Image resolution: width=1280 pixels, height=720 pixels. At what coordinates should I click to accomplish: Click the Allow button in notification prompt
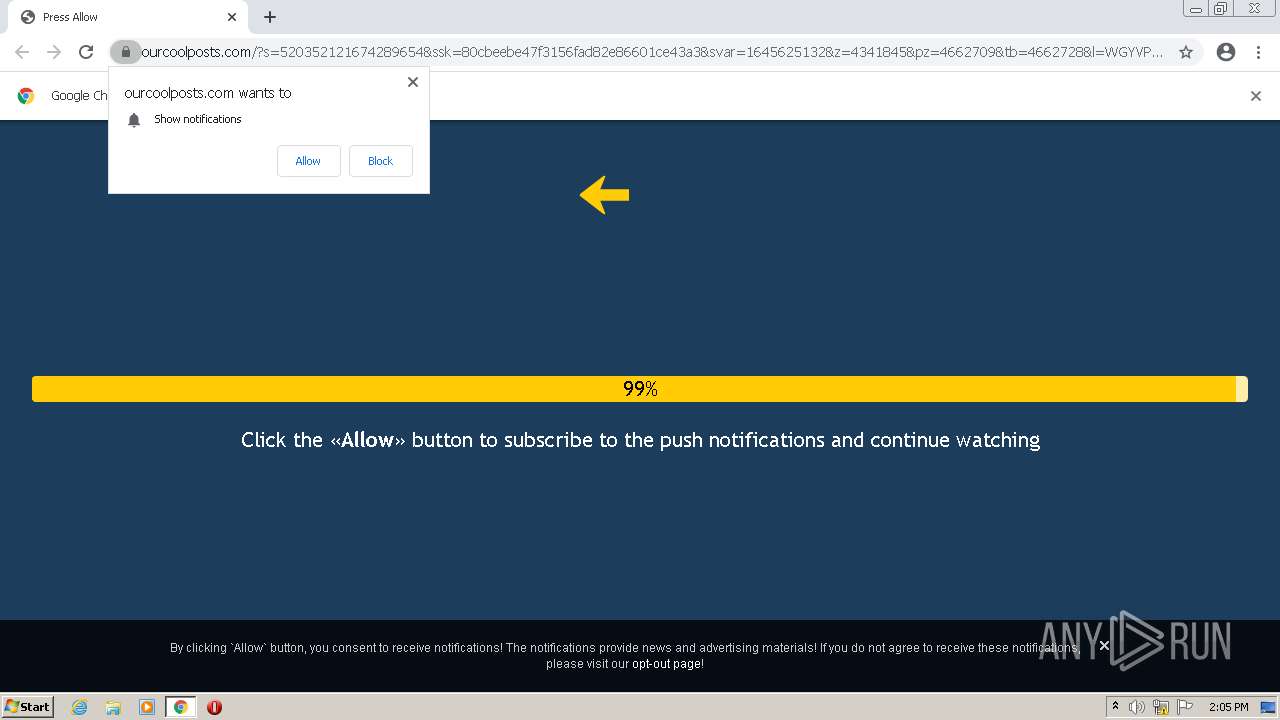pos(308,161)
